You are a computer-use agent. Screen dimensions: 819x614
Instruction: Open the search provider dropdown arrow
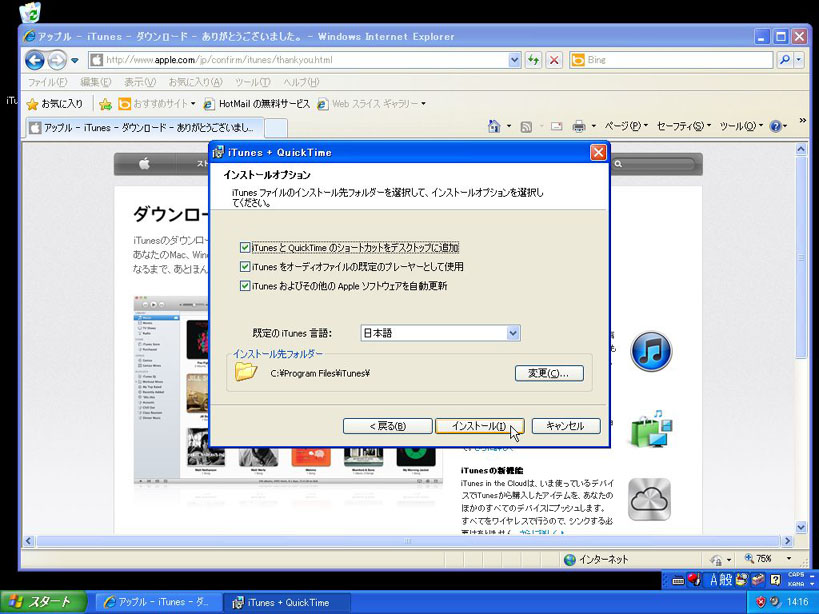(799, 60)
